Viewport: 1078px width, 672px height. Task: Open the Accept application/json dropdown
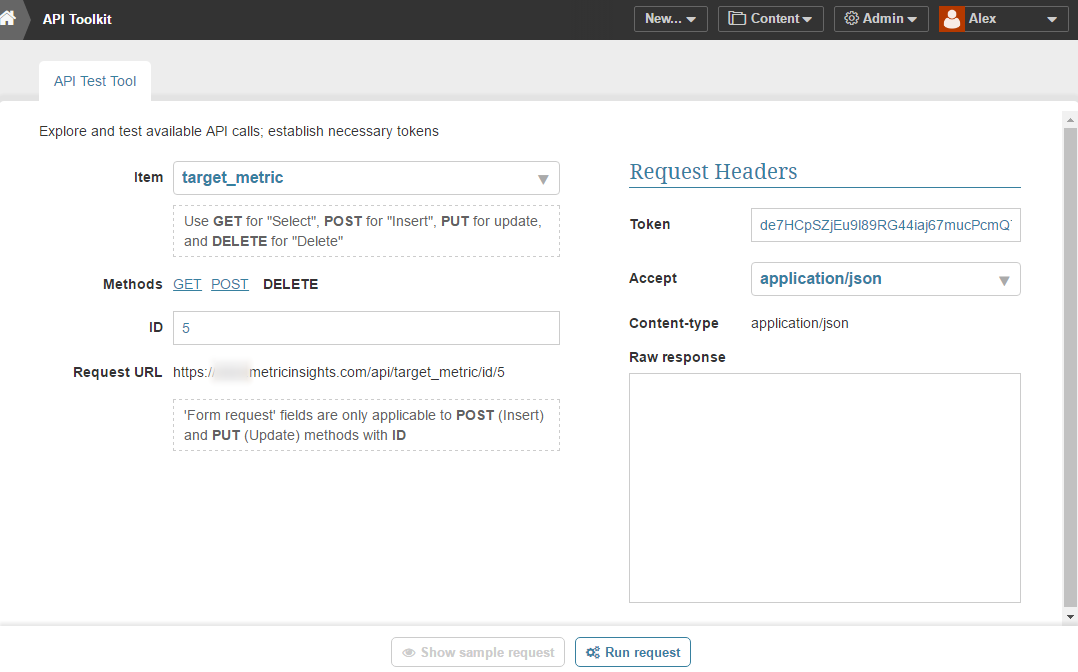(x=1004, y=280)
